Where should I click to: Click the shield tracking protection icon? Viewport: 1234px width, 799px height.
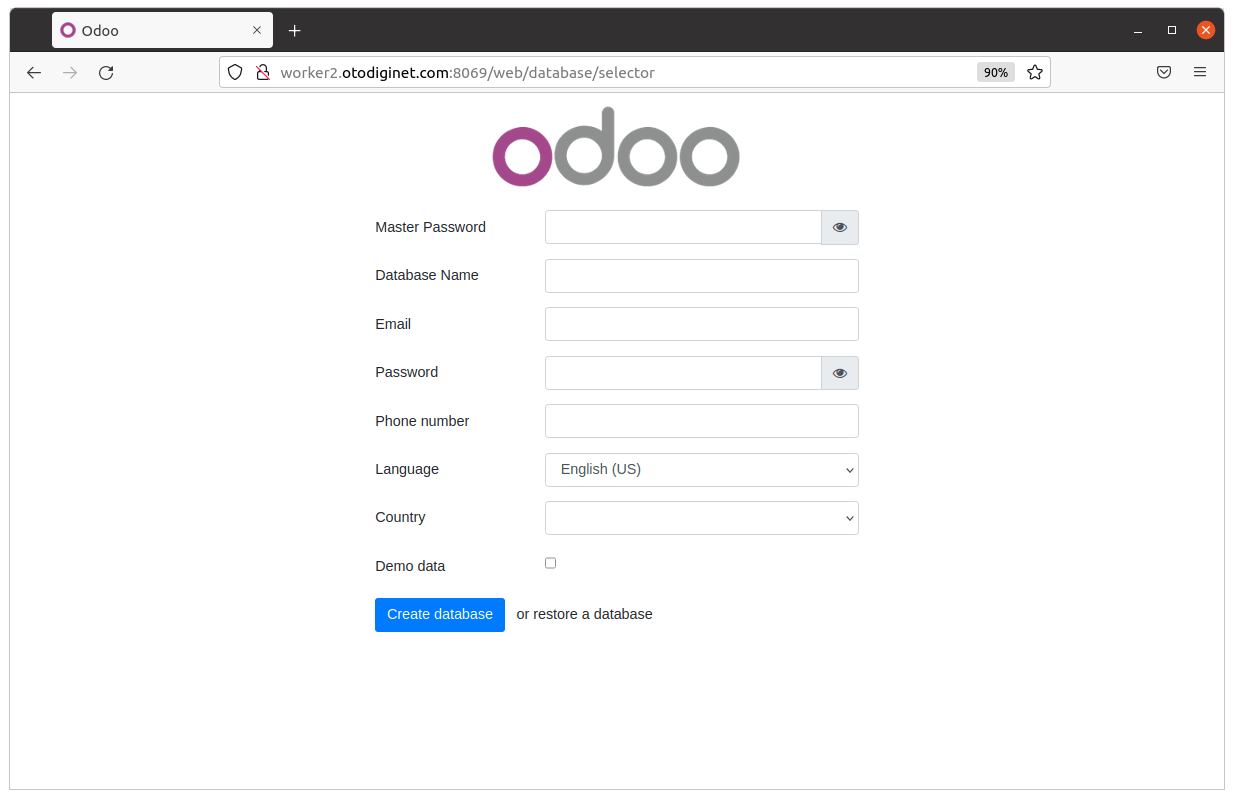tap(234, 72)
